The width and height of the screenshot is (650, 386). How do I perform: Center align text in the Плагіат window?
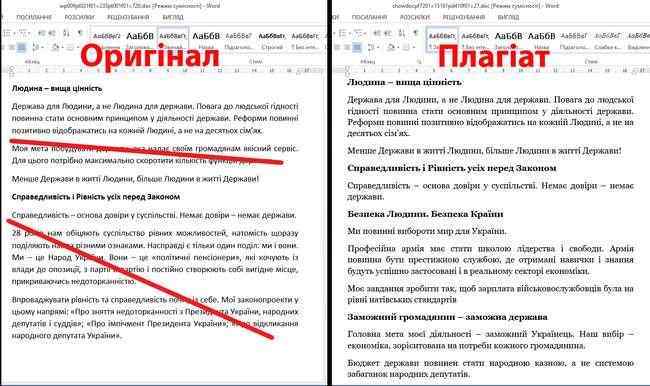click(x=337, y=47)
